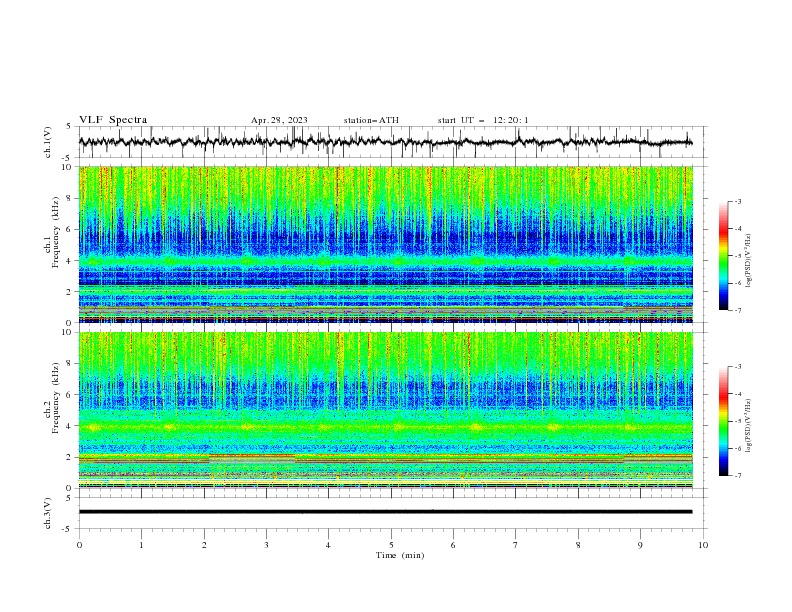Click the ch.3 flat voltage trace
Screen dimensions: 792x612
point(385,512)
